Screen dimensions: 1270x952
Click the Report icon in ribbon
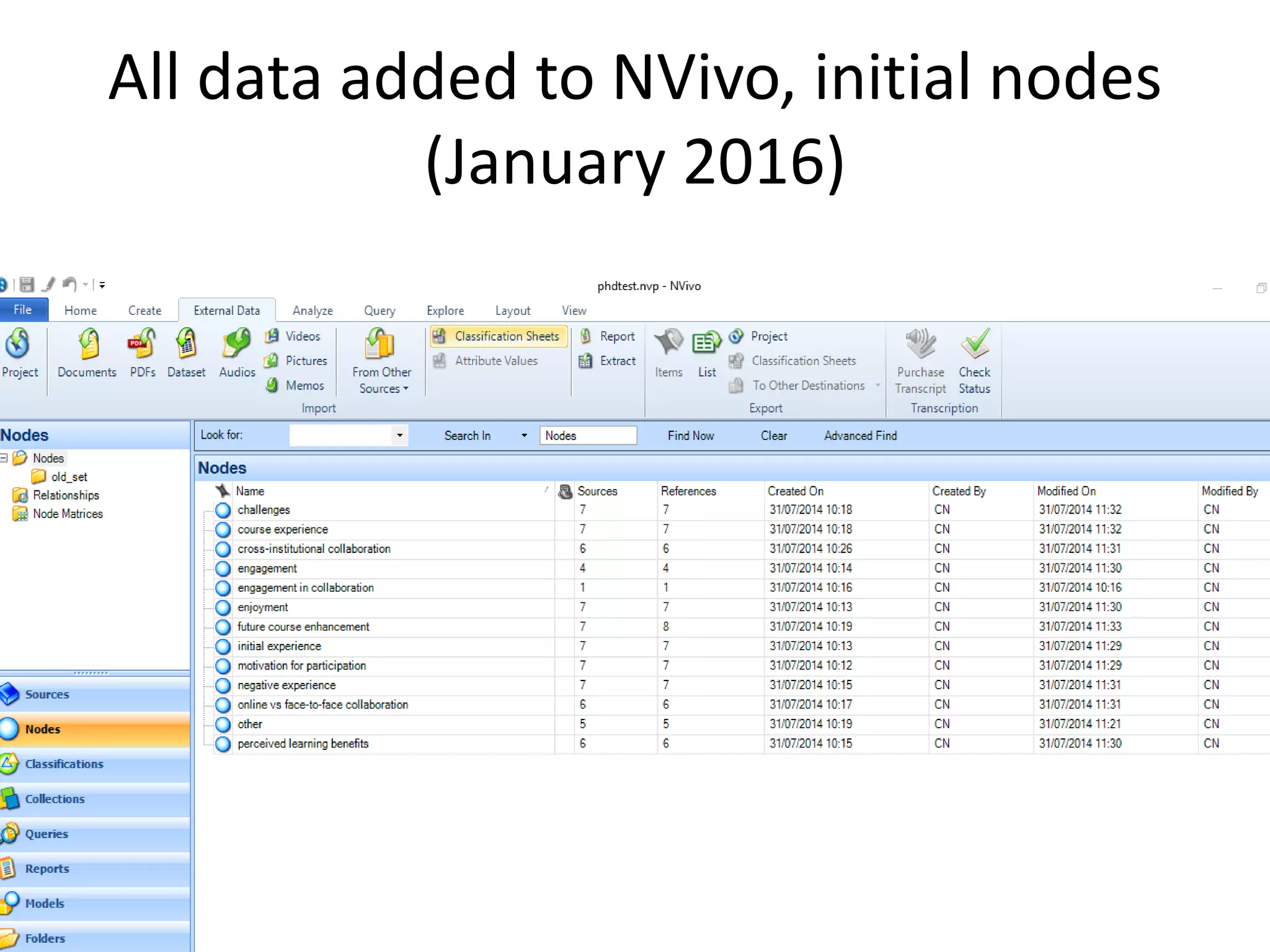(608, 336)
